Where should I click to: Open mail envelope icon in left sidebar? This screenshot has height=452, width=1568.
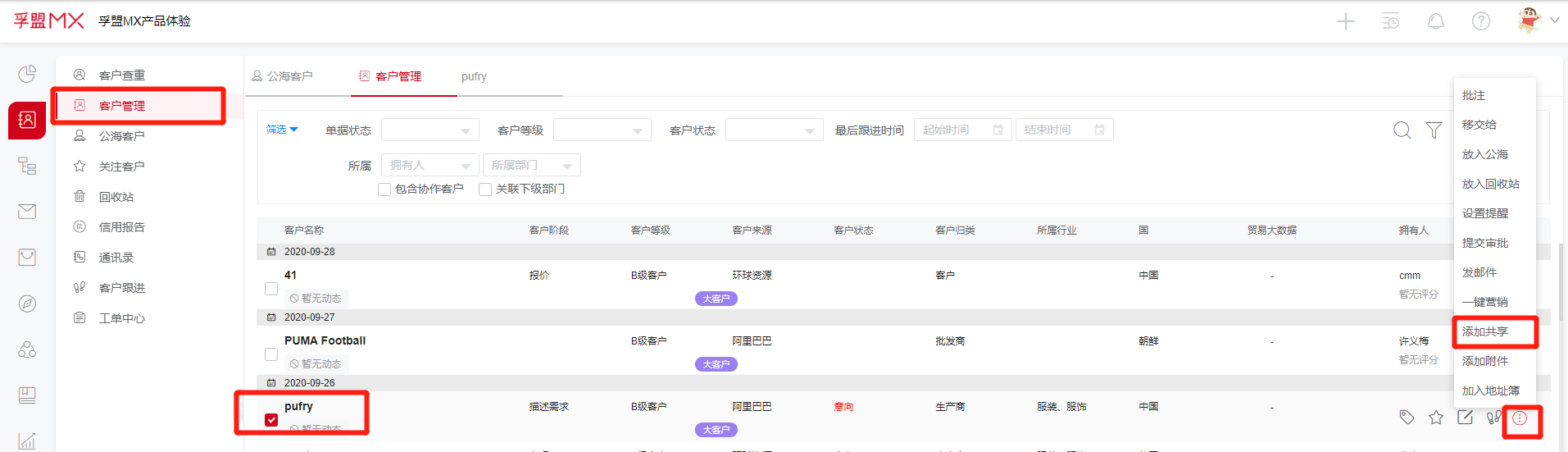tap(27, 212)
